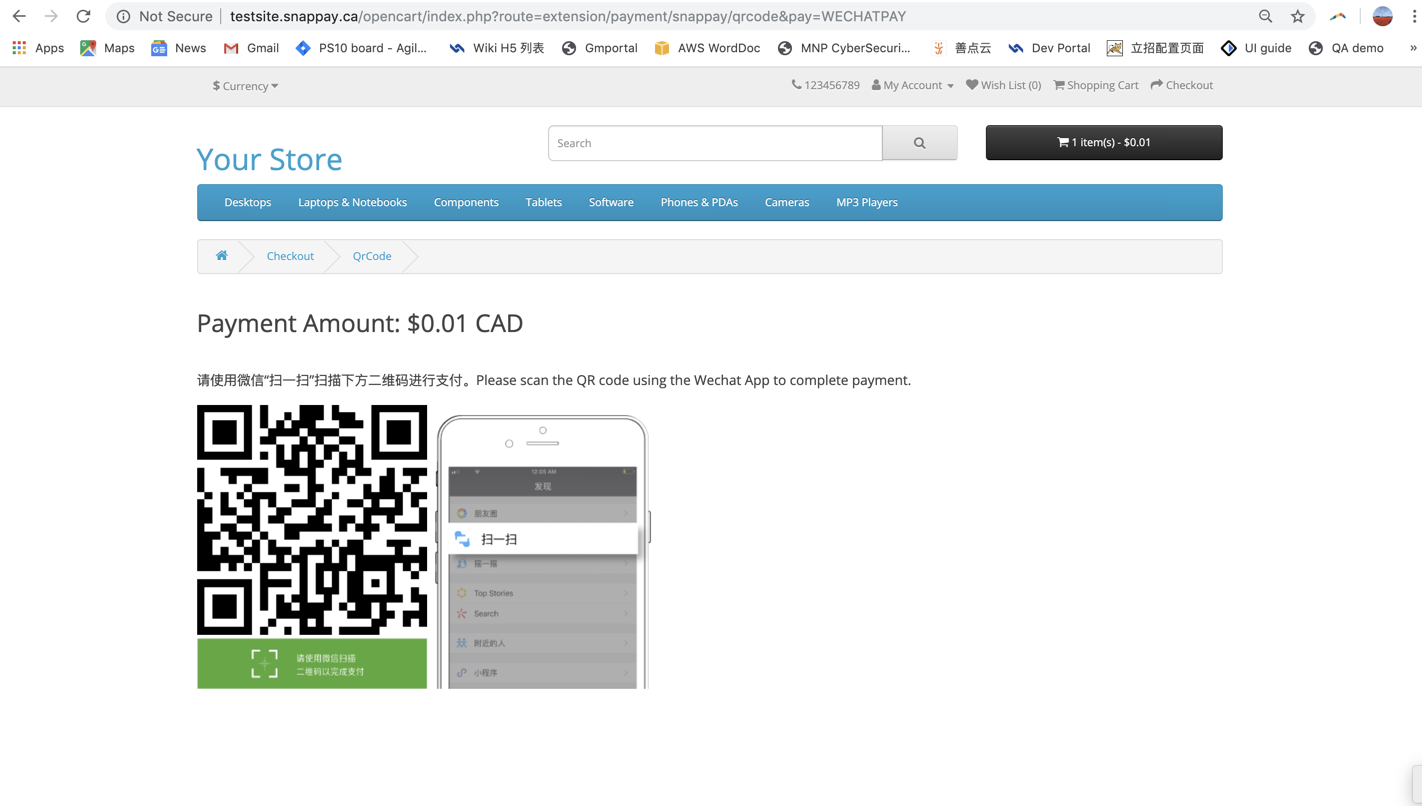Screen dimensions: 1422x806
Task: Open the Wiki H5 列表 bookmark
Action: 497,48
